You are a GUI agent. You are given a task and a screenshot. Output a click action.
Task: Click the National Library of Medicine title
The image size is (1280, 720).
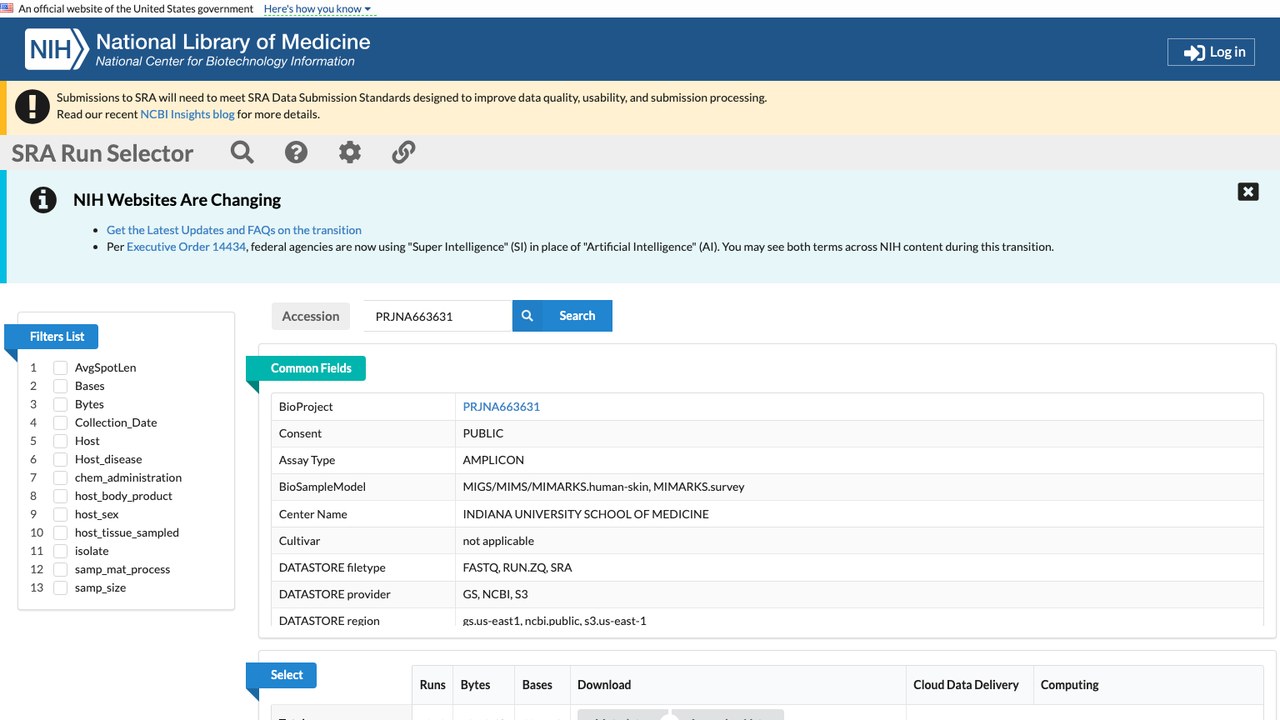pos(233,42)
